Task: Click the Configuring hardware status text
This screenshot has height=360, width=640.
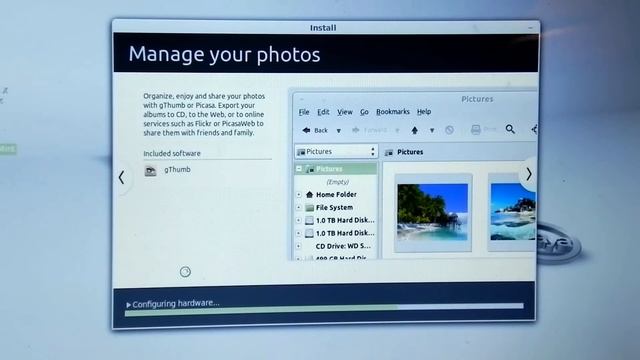Action: tap(176, 304)
